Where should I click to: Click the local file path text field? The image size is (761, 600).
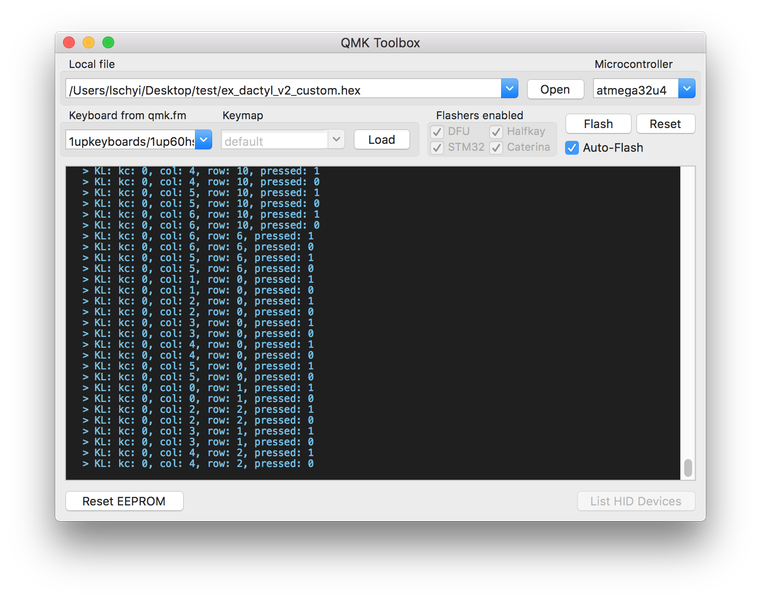283,90
